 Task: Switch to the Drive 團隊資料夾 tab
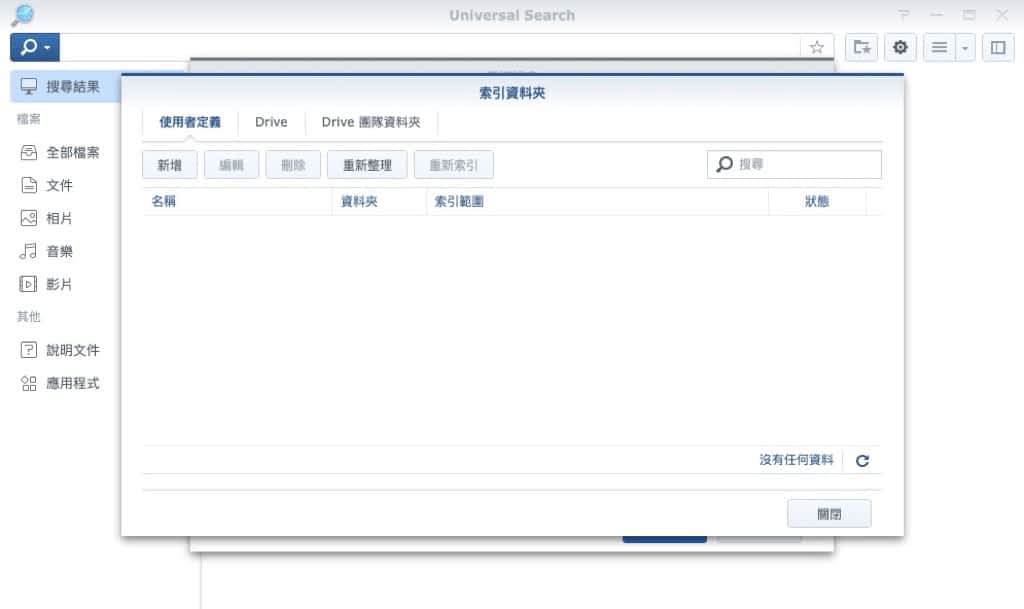(x=370, y=122)
